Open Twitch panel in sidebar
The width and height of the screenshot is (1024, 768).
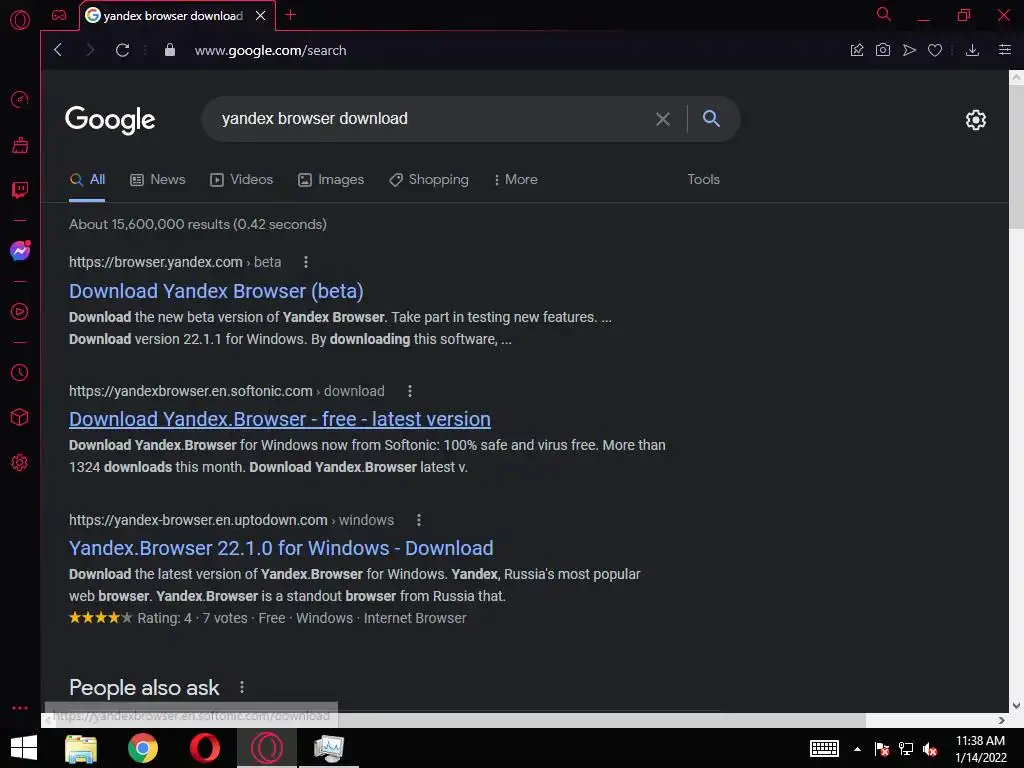(x=20, y=190)
